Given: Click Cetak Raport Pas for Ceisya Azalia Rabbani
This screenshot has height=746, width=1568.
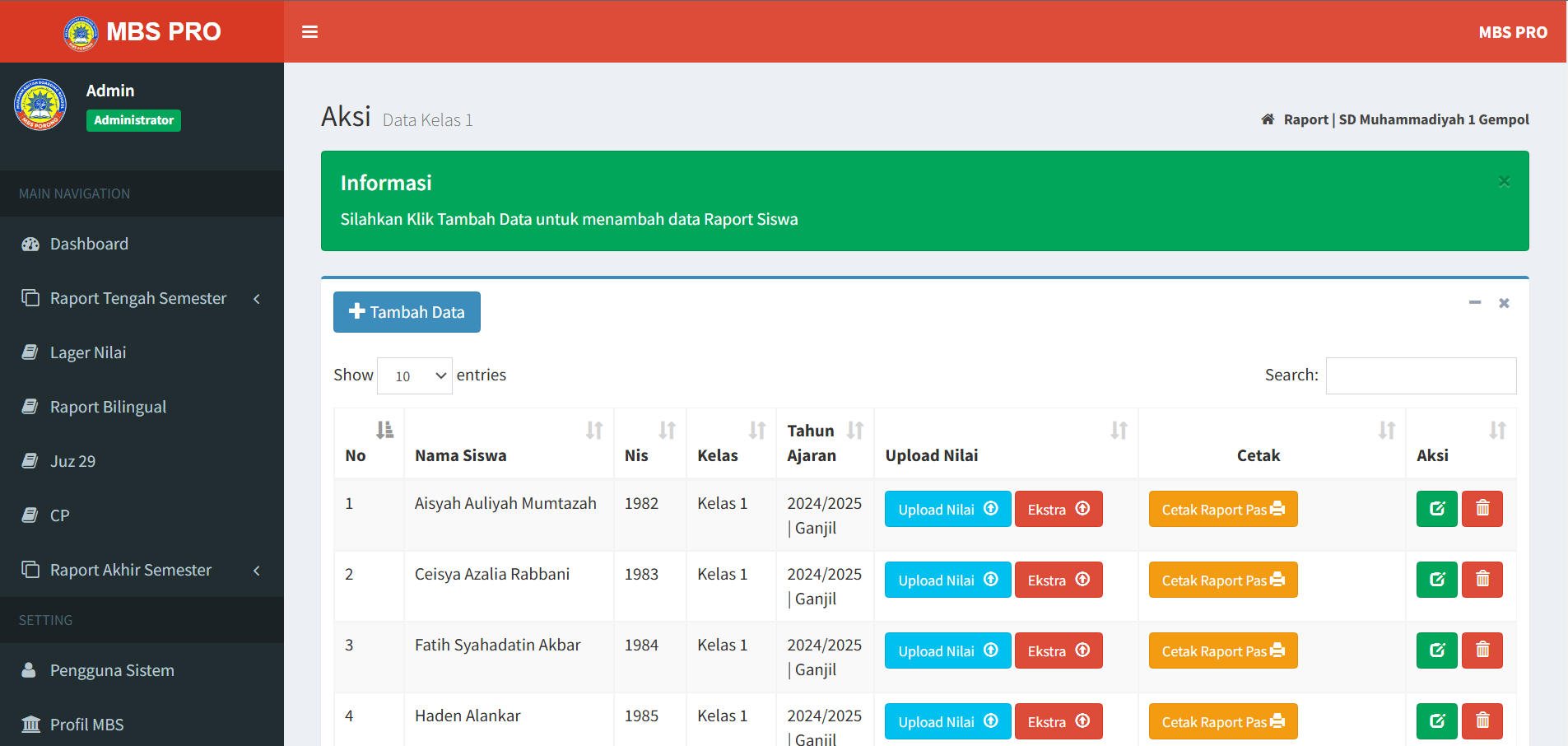Looking at the screenshot, I should click(1222, 580).
